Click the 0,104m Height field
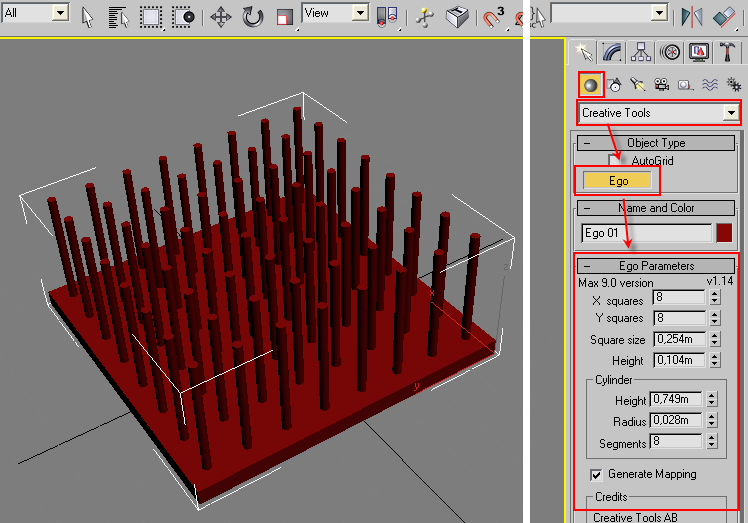The height and width of the screenshot is (523, 748). [x=678, y=360]
